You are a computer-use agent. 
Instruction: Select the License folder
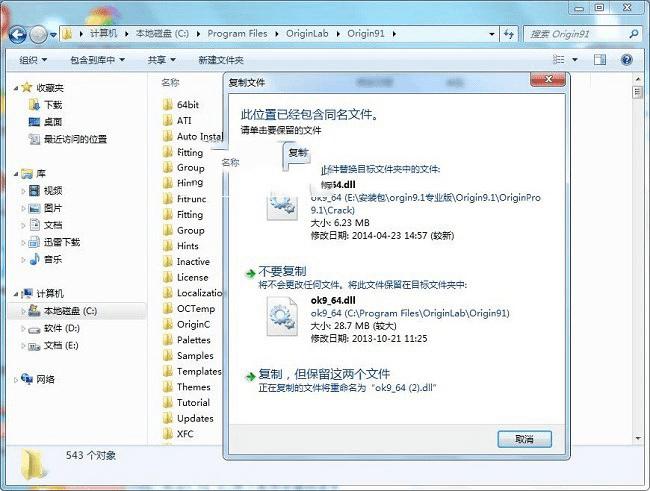click(x=192, y=277)
